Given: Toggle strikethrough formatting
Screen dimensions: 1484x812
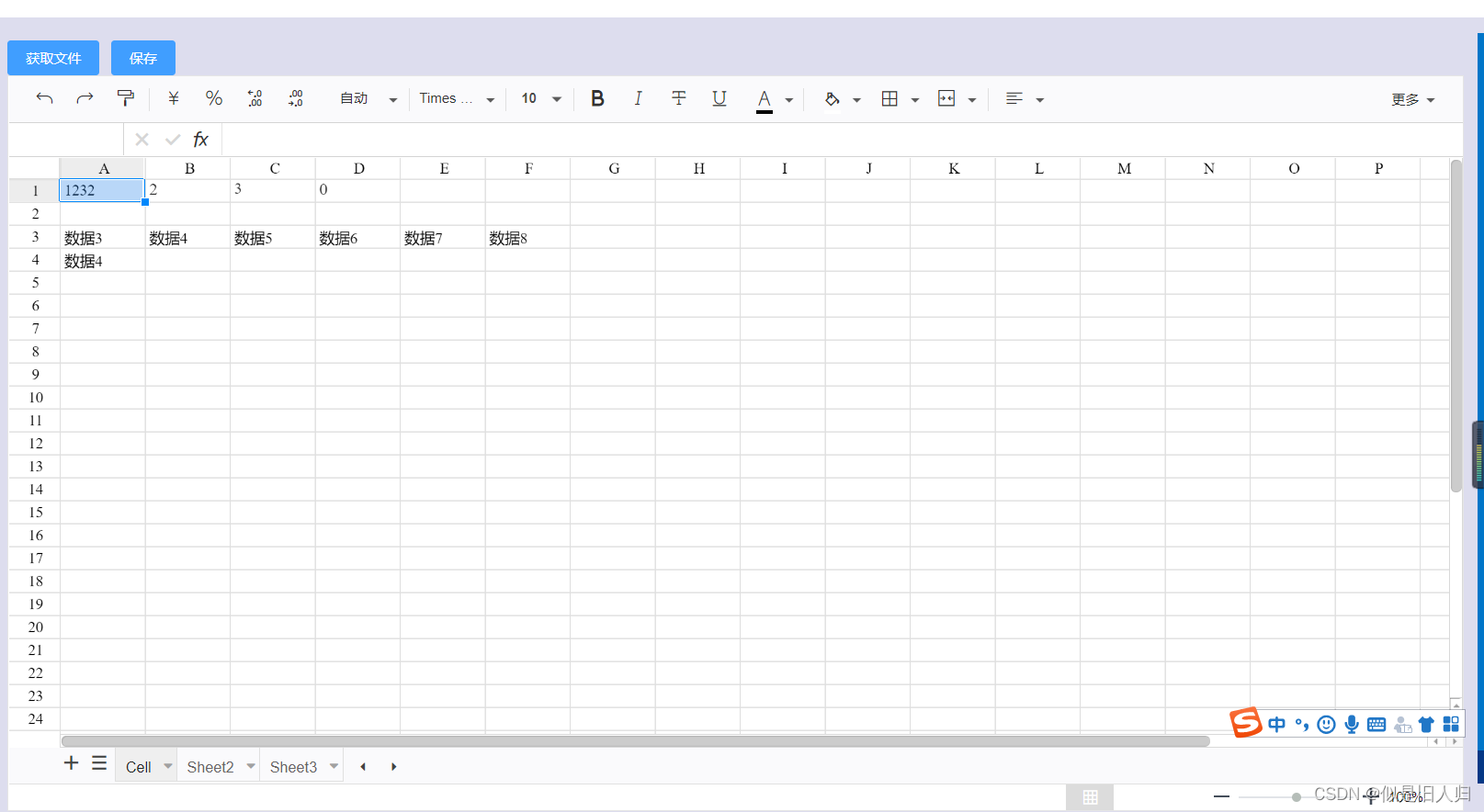Looking at the screenshot, I should click(679, 98).
